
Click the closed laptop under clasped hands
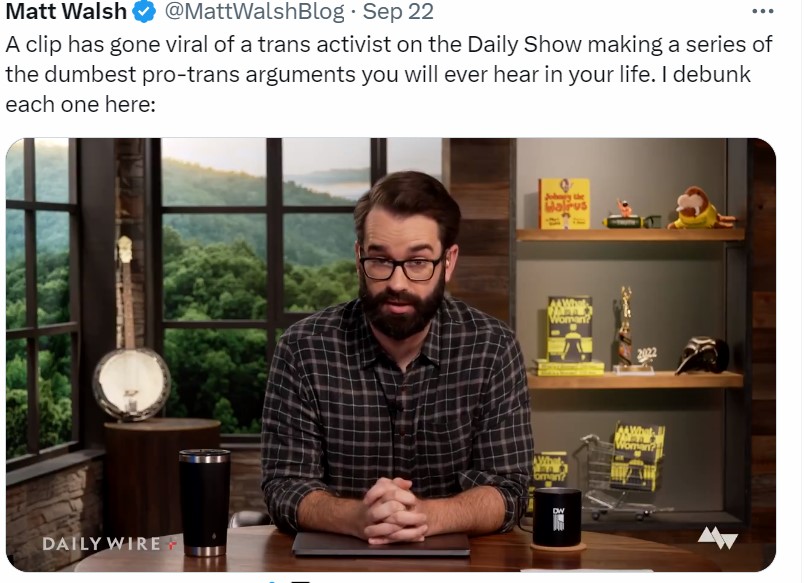click(x=381, y=544)
